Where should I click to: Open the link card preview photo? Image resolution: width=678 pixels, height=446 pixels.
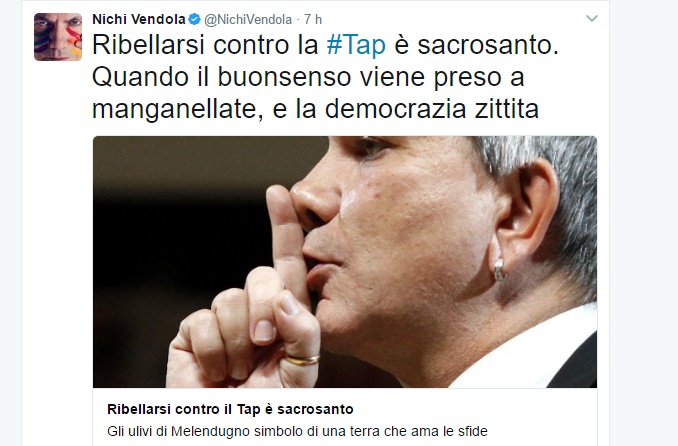pyautogui.click(x=345, y=262)
